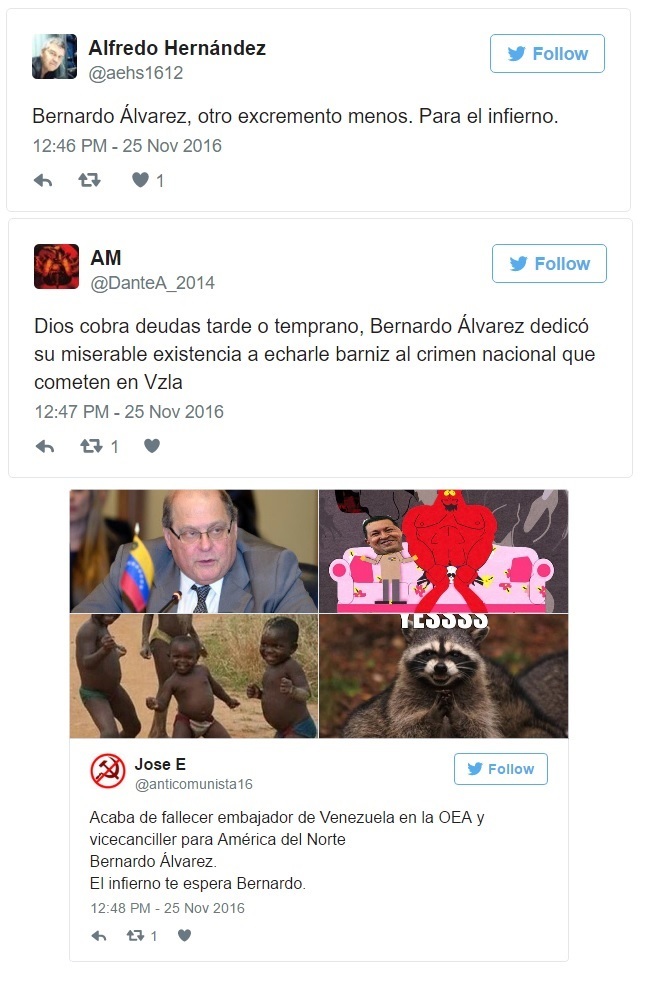Reply to Alfredo Hernández's tweet
This screenshot has height=990, width=662.
click(43, 181)
